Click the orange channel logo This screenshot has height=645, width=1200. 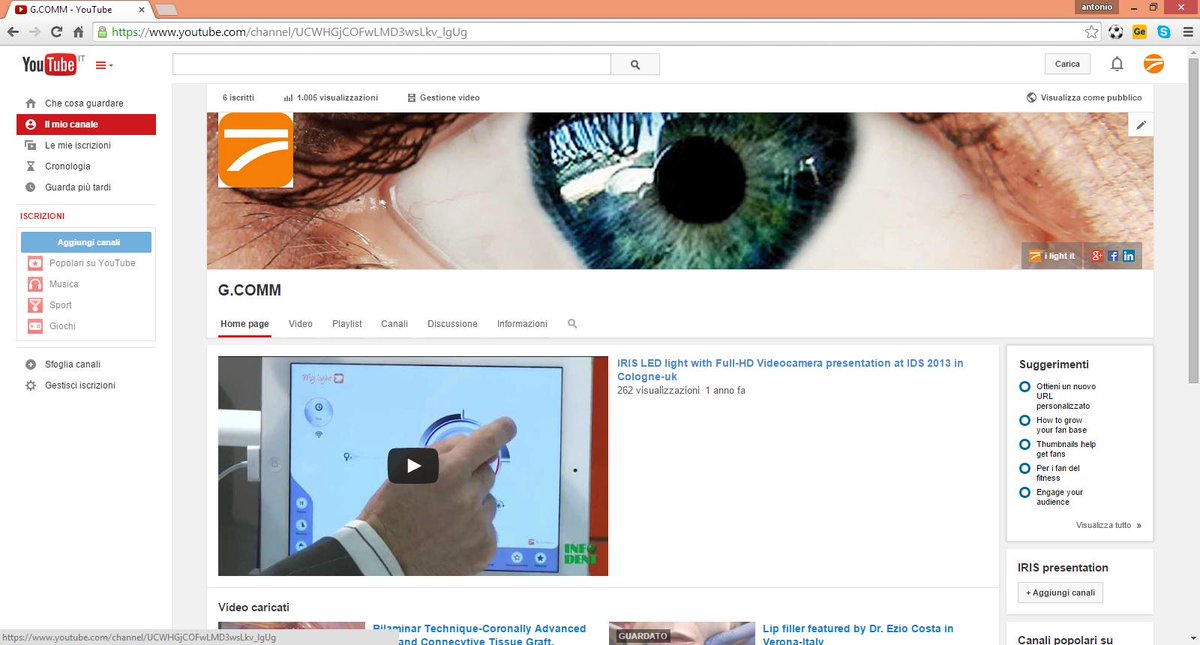pyautogui.click(x=255, y=150)
